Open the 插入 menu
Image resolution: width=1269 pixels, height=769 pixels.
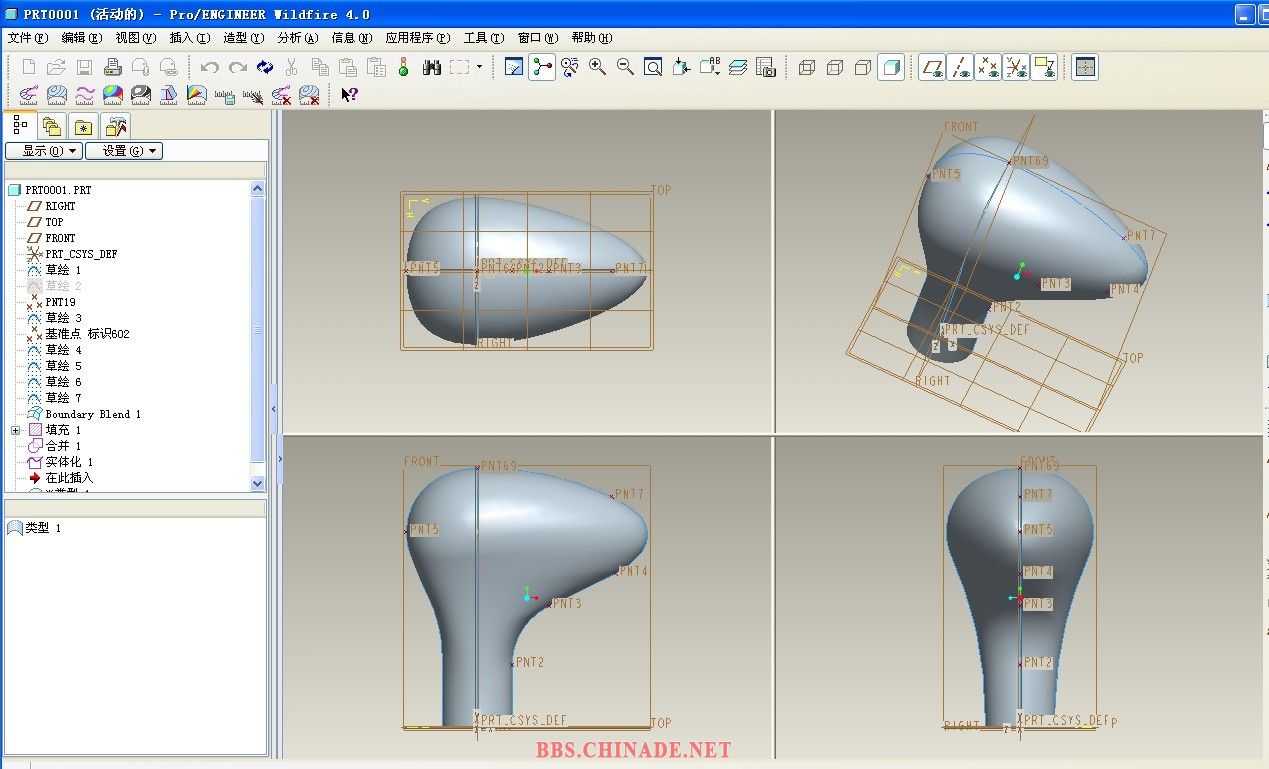190,38
